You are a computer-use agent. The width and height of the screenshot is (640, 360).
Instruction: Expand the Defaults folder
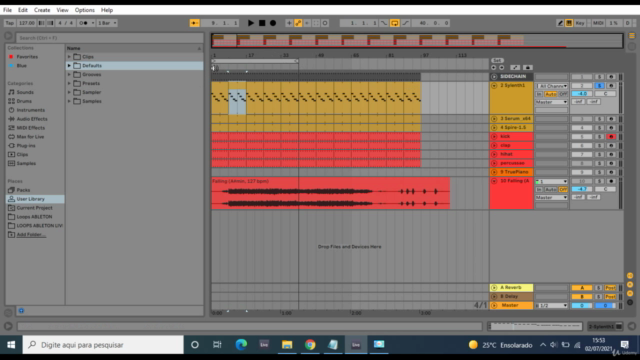[69, 66]
